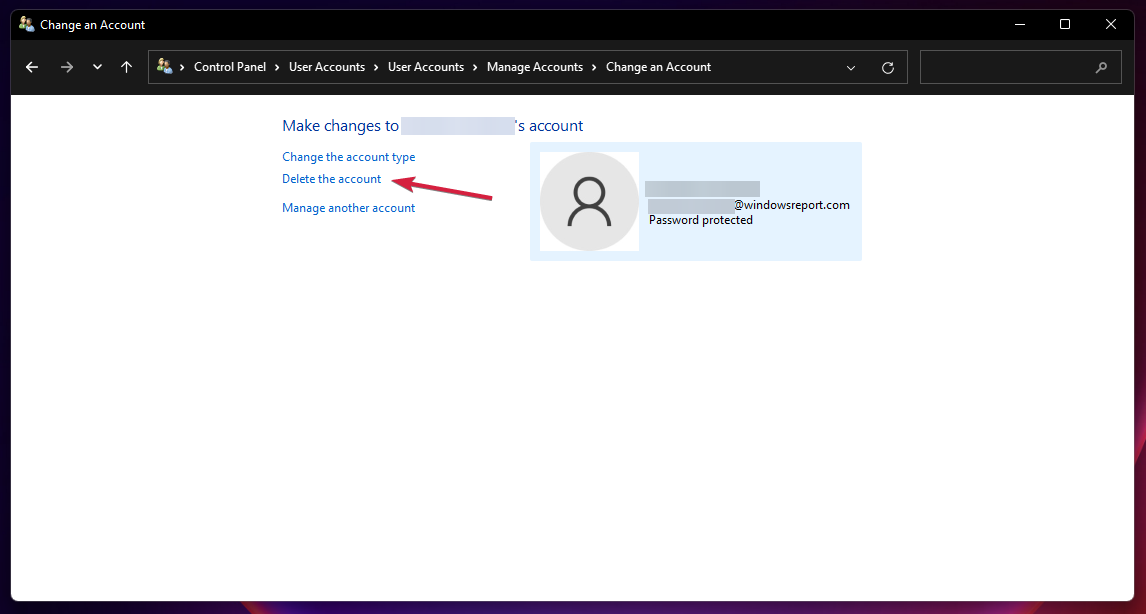Click the title bar User Accounts icon

pos(26,24)
